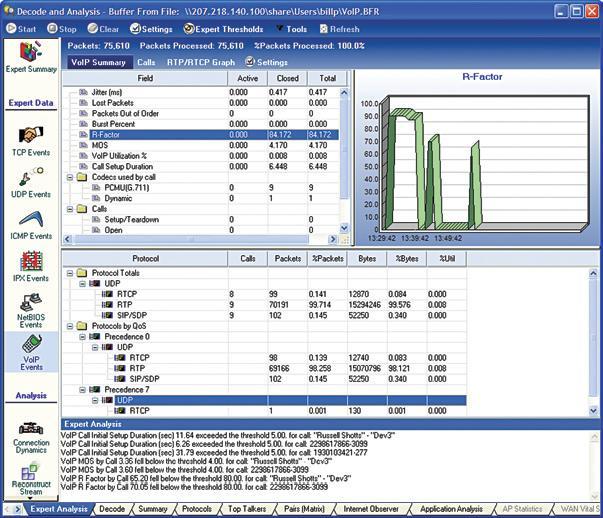Click the Refresh toolbar button
603x518 pixels.
[340, 29]
